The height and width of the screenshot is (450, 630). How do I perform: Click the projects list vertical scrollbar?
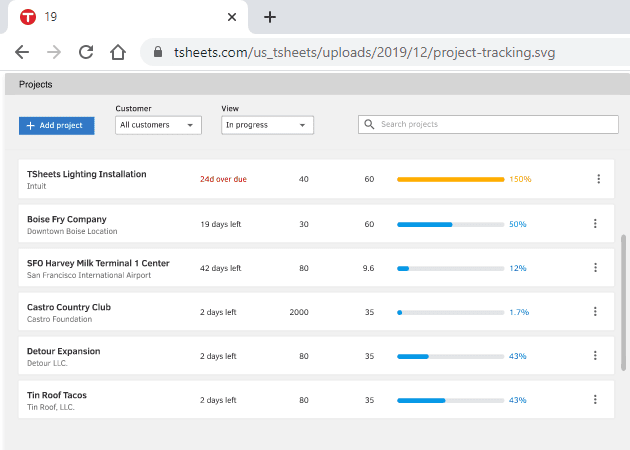tap(623, 303)
